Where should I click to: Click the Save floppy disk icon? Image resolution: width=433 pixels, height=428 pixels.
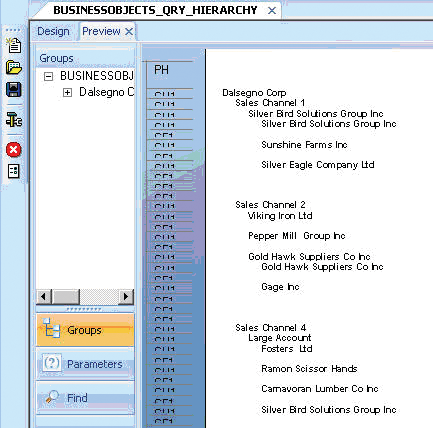pos(14,90)
